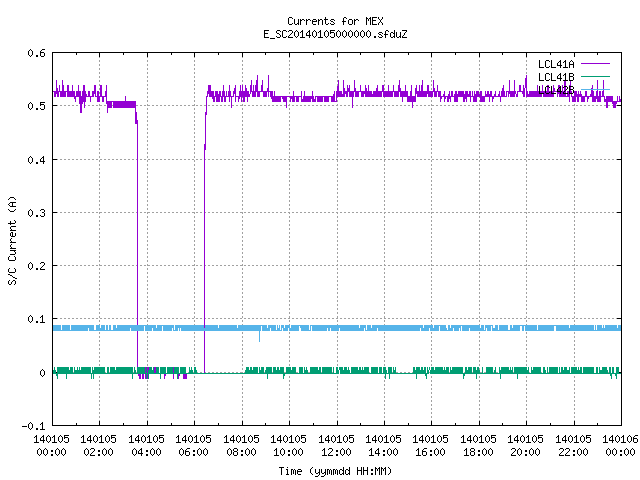Click the purple legend line sample for LCL41A
Viewport: 640px width, 480px height.
tap(595, 64)
